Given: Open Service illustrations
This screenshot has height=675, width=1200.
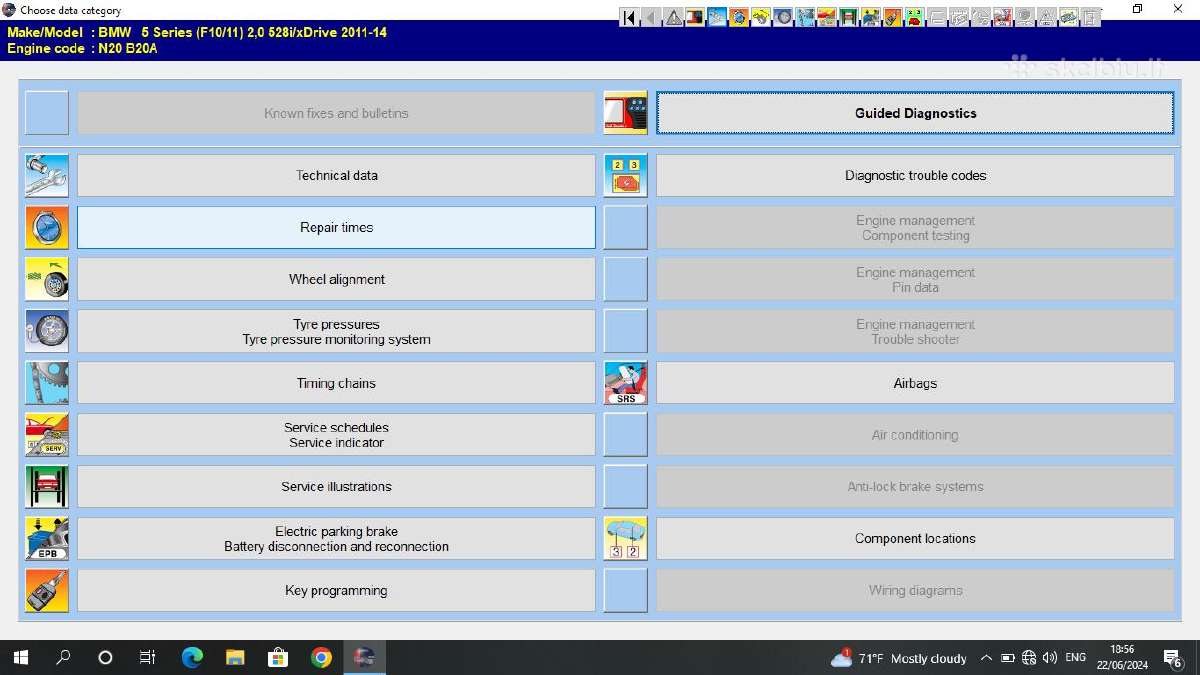Looking at the screenshot, I should click(336, 487).
